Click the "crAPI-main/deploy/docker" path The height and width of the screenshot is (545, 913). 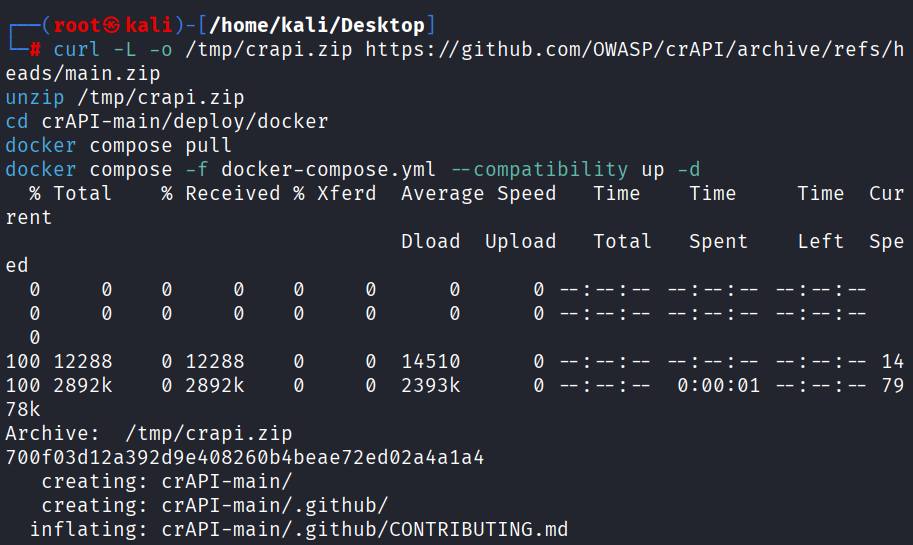[185, 121]
